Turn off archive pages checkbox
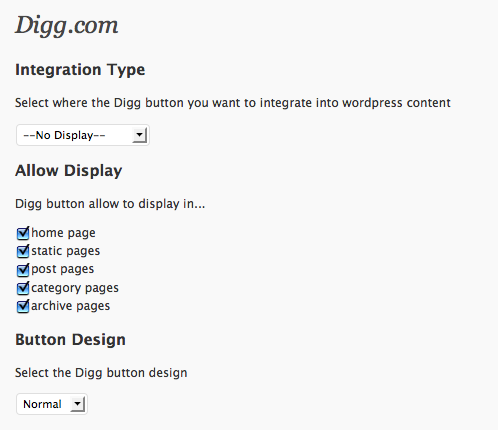The image size is (498, 430). pyautogui.click(x=23, y=306)
